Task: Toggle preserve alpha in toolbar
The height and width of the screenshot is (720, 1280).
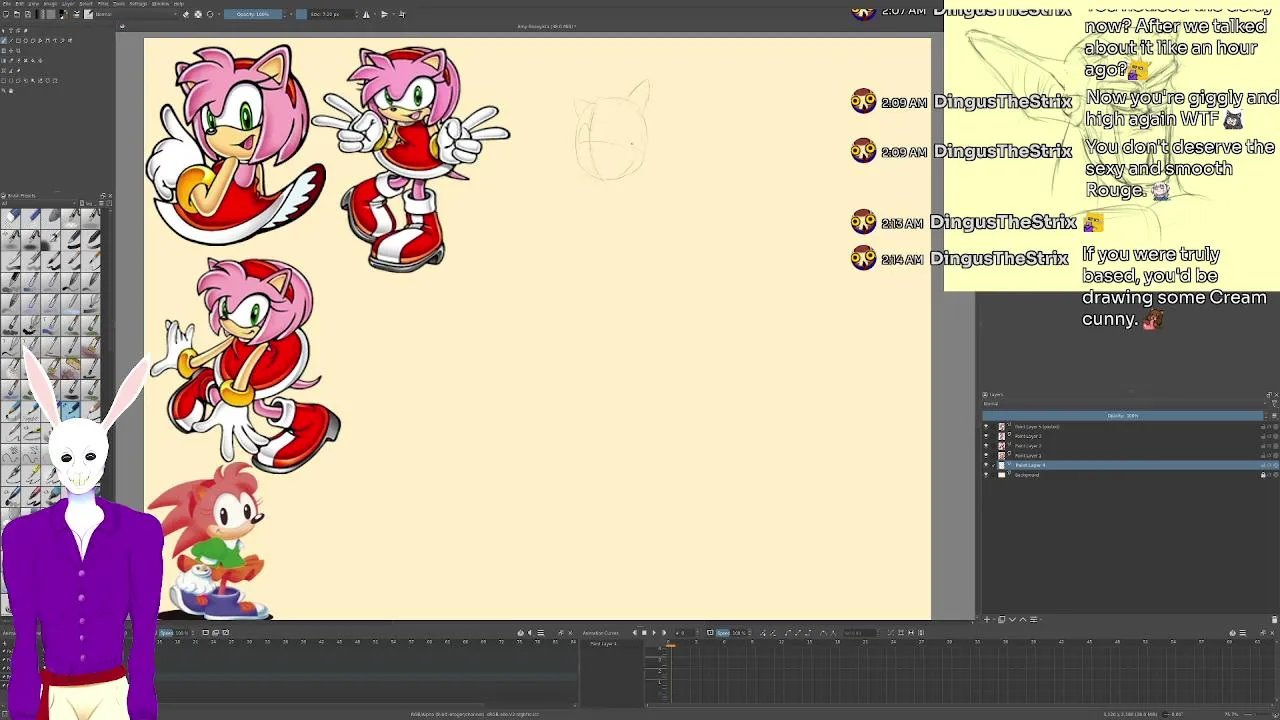Action: 198,14
